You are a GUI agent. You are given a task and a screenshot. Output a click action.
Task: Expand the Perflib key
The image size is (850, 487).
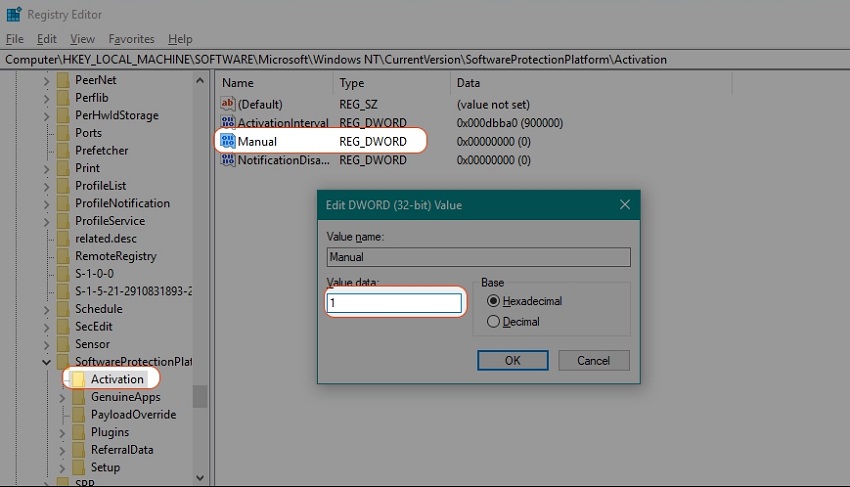[46, 99]
